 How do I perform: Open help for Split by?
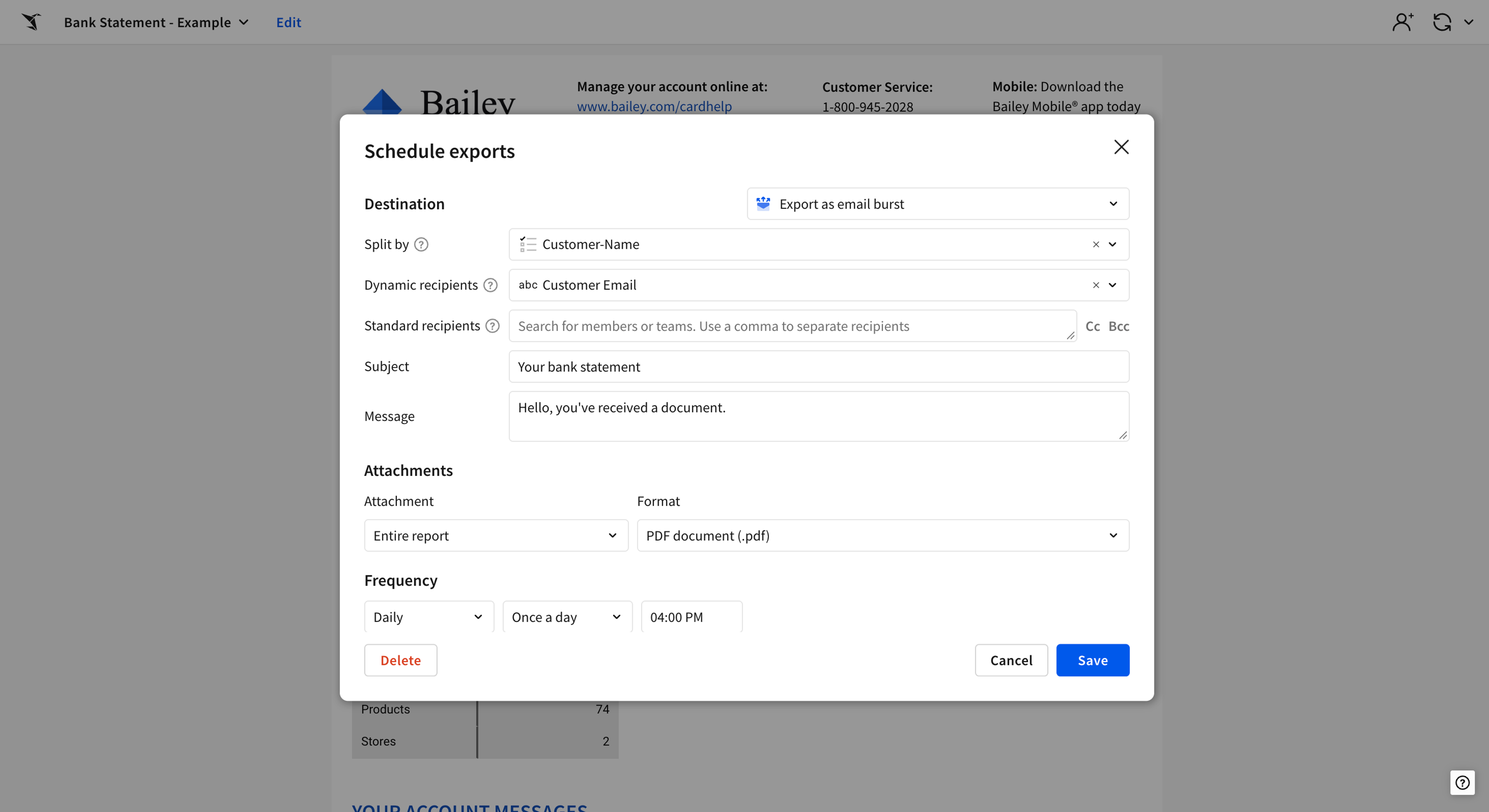421,245
